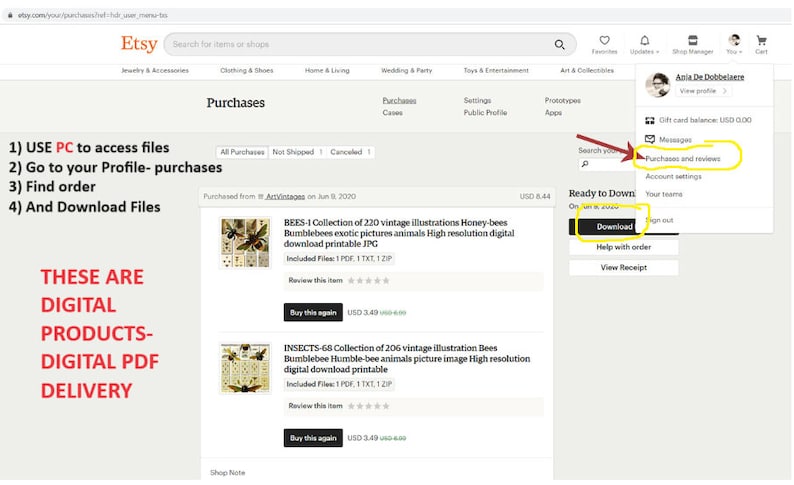The width and height of the screenshot is (794, 485).
Task: Open the Cart icon
Action: coord(761,41)
